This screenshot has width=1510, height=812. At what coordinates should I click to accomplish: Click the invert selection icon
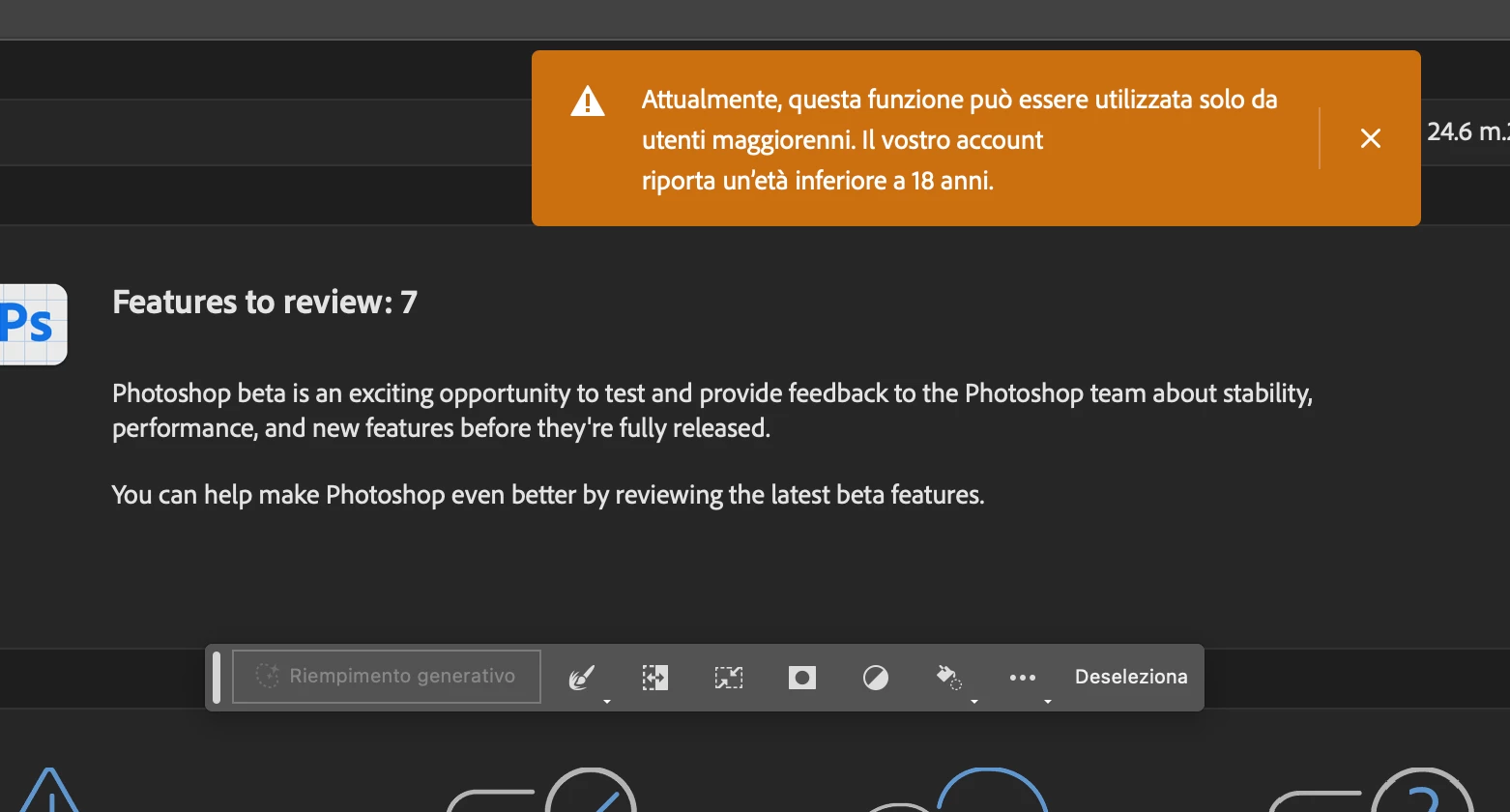[655, 678]
